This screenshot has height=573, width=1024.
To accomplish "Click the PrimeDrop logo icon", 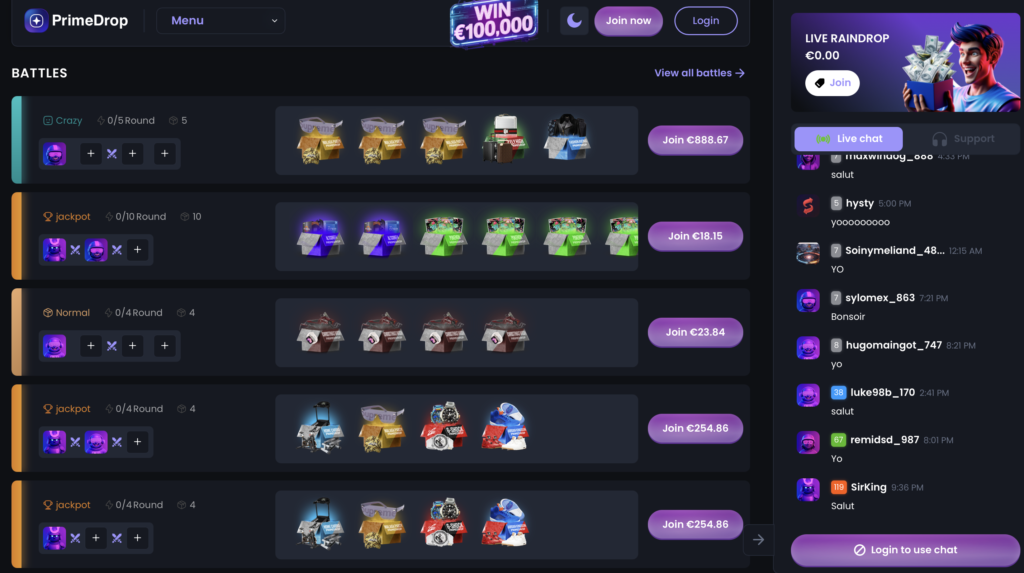I will (x=37, y=21).
